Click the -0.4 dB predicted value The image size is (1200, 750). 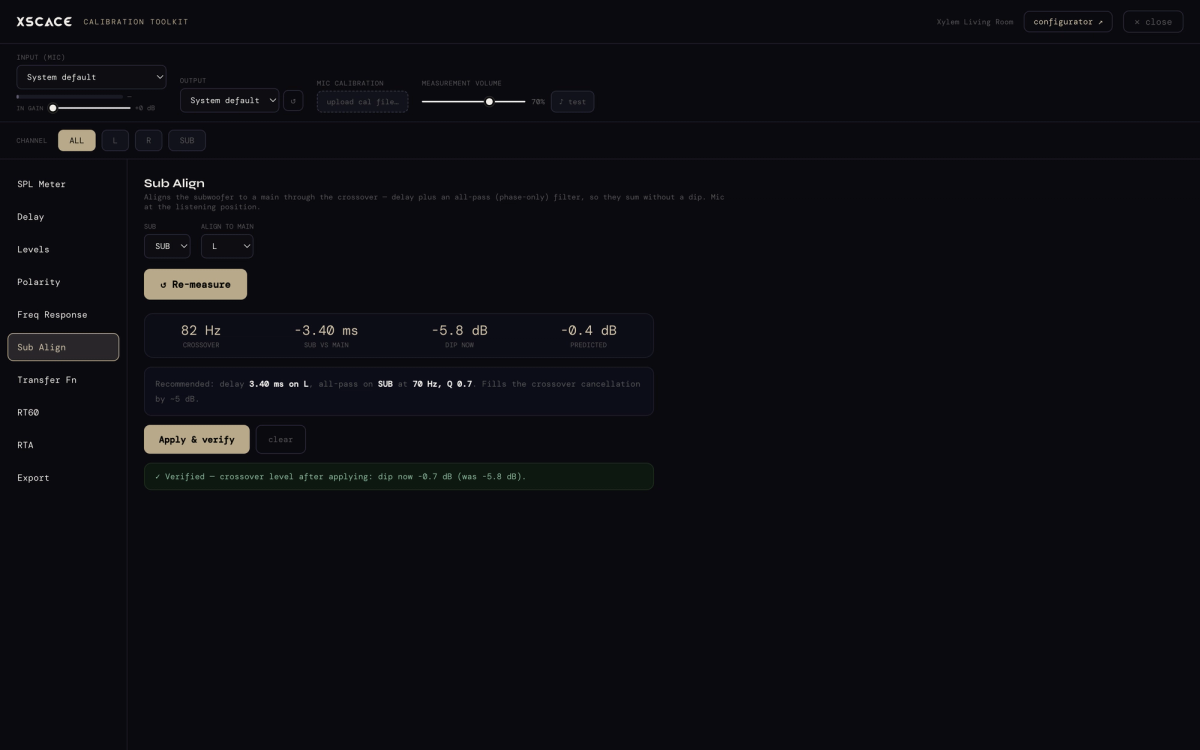coord(588,330)
